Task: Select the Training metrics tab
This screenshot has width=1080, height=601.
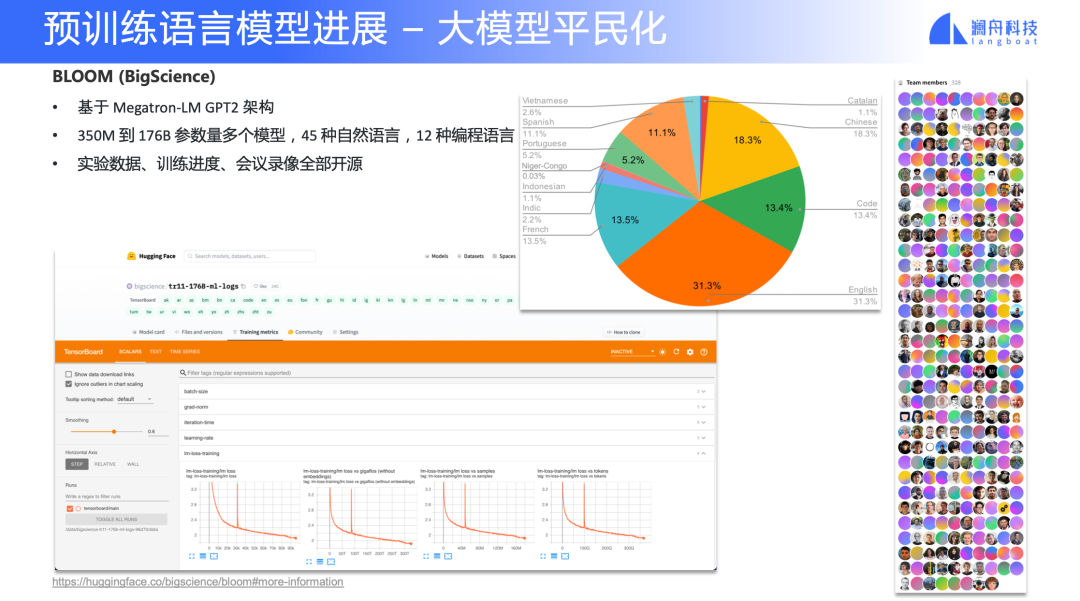Action: [256, 332]
